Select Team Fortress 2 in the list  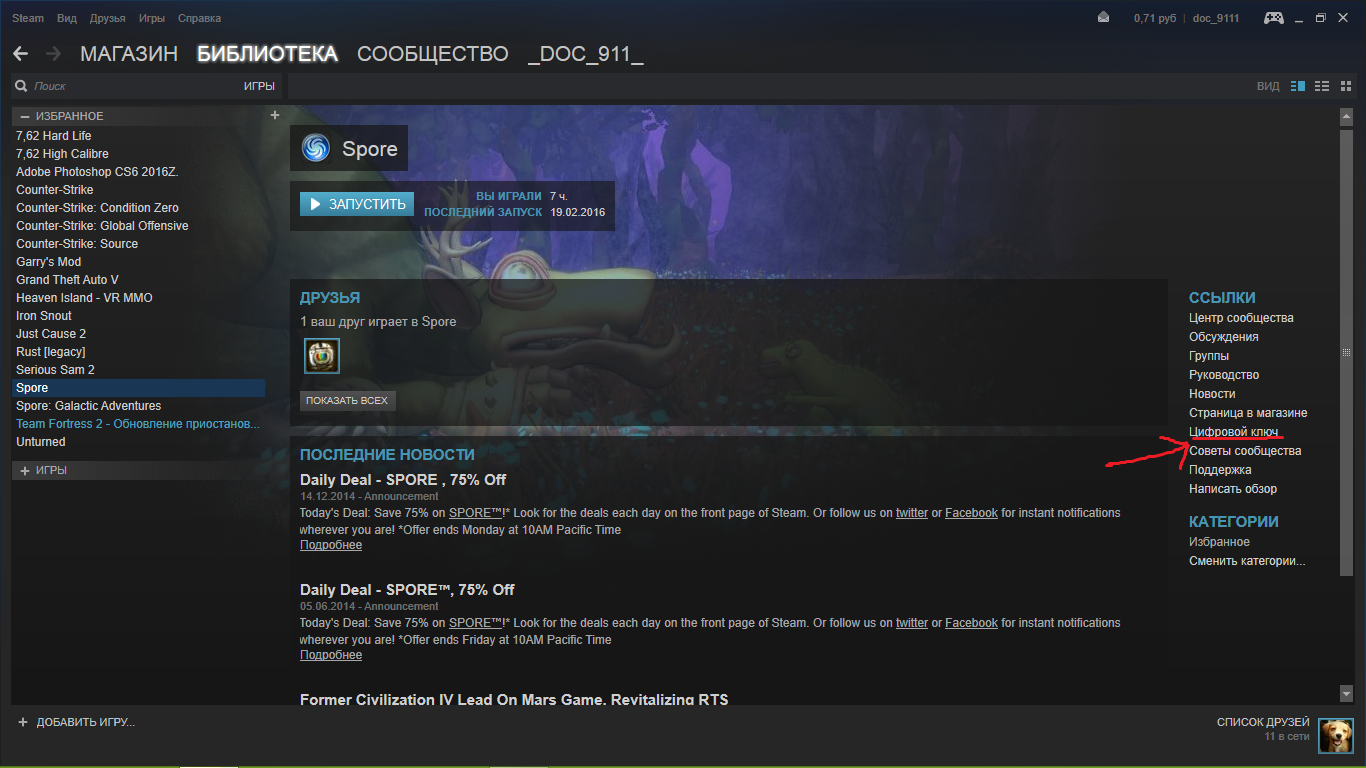tap(139, 424)
